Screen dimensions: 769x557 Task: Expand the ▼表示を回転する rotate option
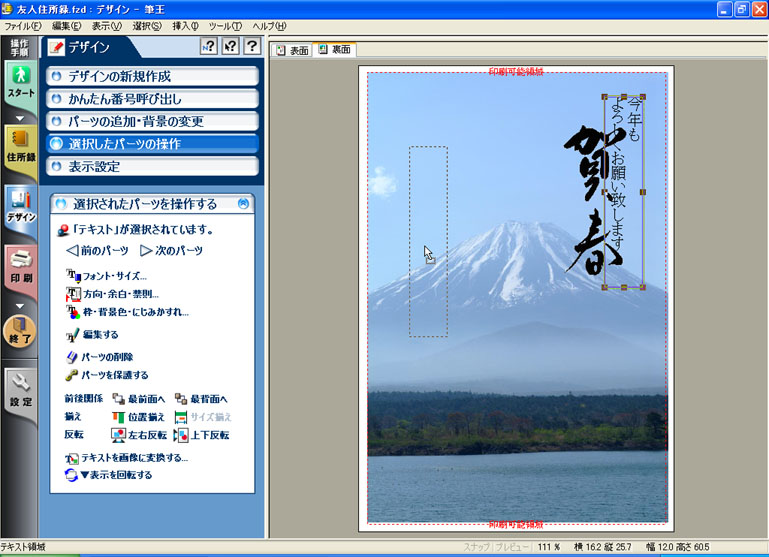[108, 475]
